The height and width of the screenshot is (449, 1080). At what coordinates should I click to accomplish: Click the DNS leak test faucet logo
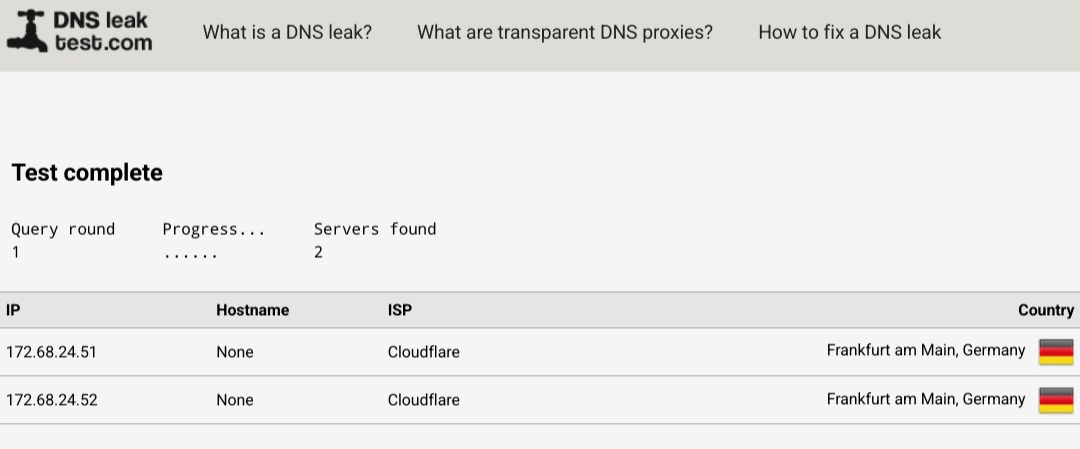pyautogui.click(x=28, y=31)
